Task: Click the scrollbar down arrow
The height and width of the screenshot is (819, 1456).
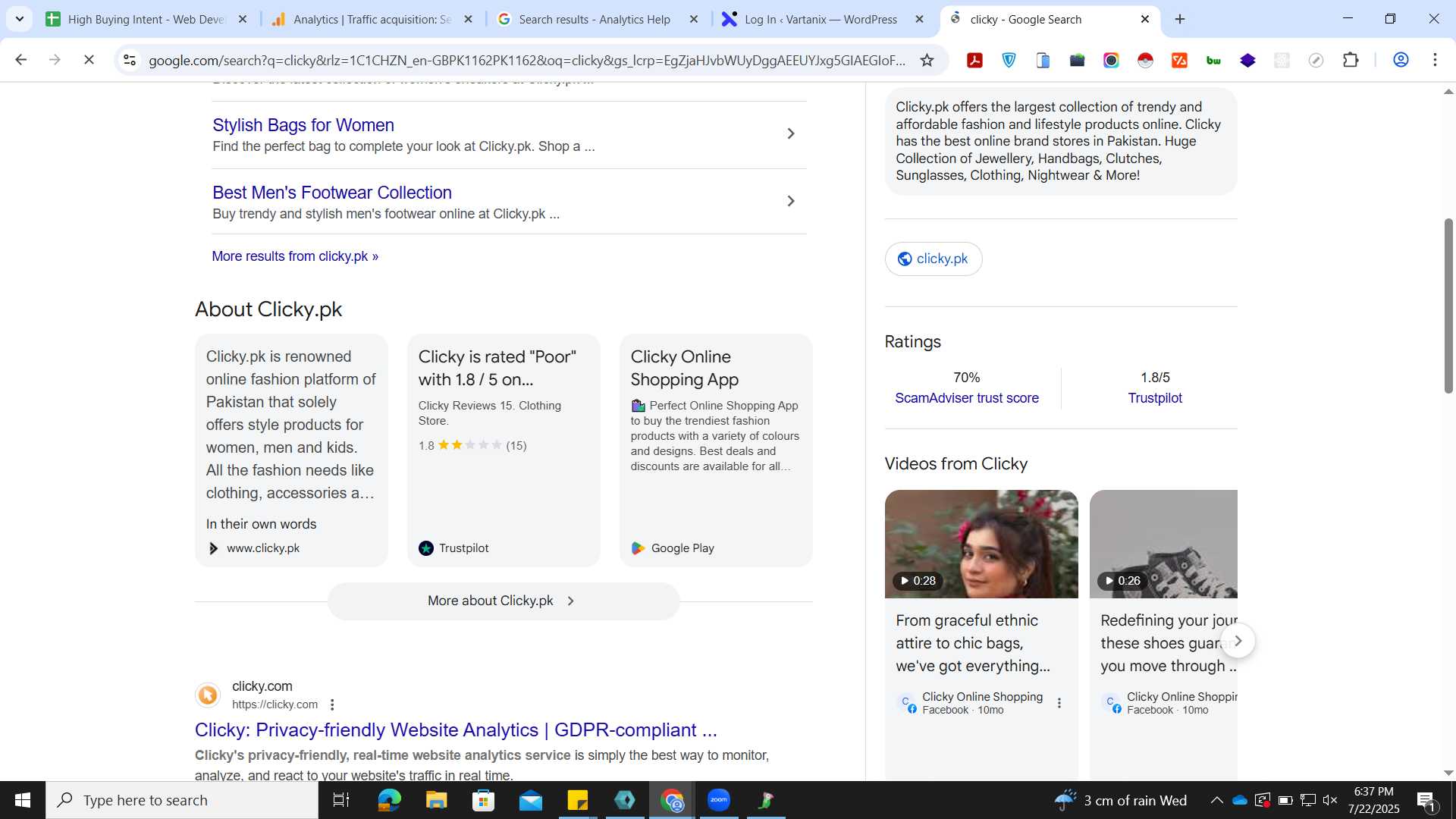Action: click(1448, 773)
